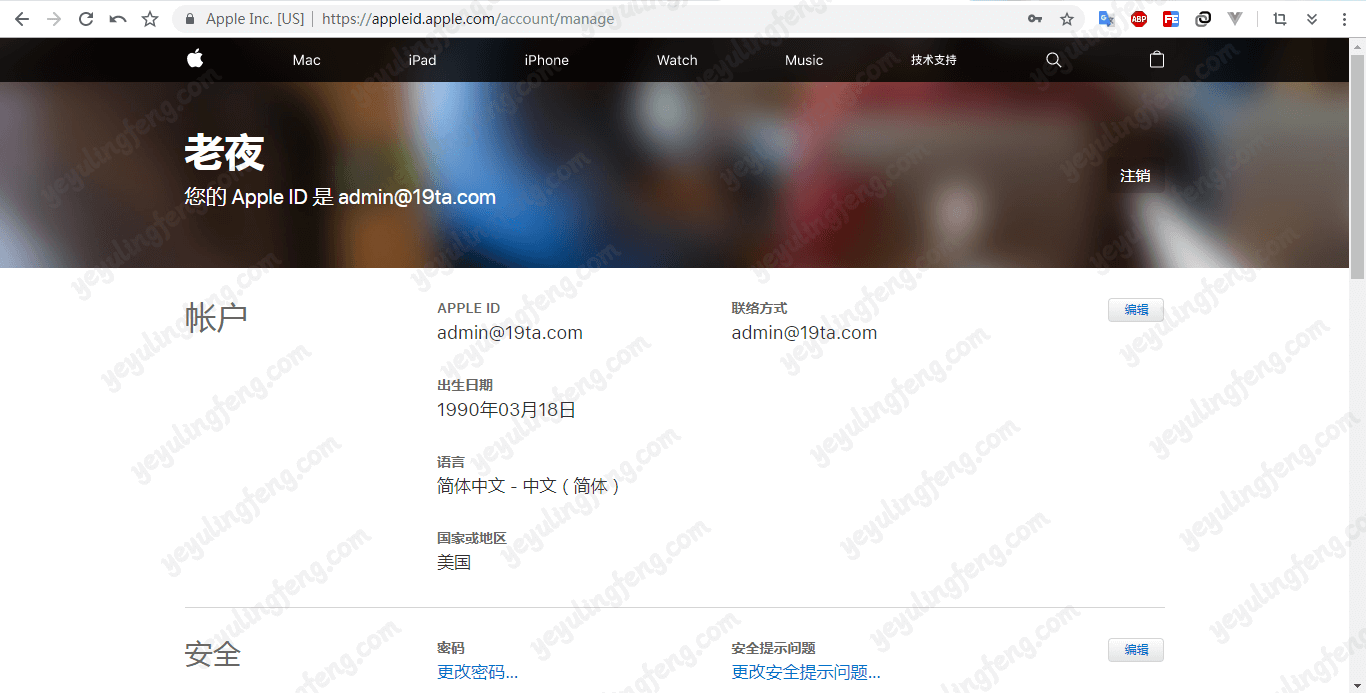Screen dimensions: 1366x693
Task: Open the 技术支持 menu item
Action: point(934,60)
